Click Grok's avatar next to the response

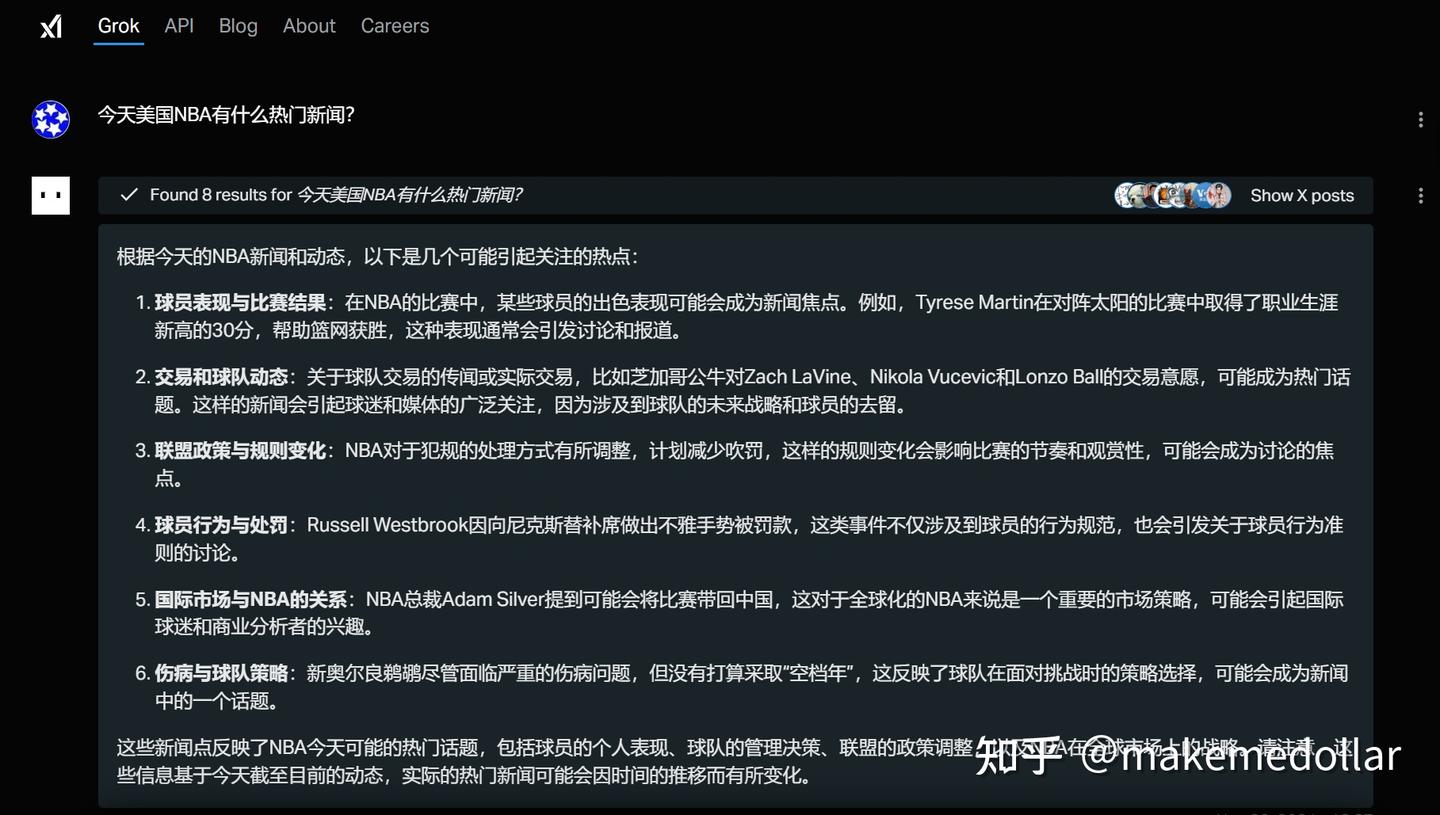[50, 195]
